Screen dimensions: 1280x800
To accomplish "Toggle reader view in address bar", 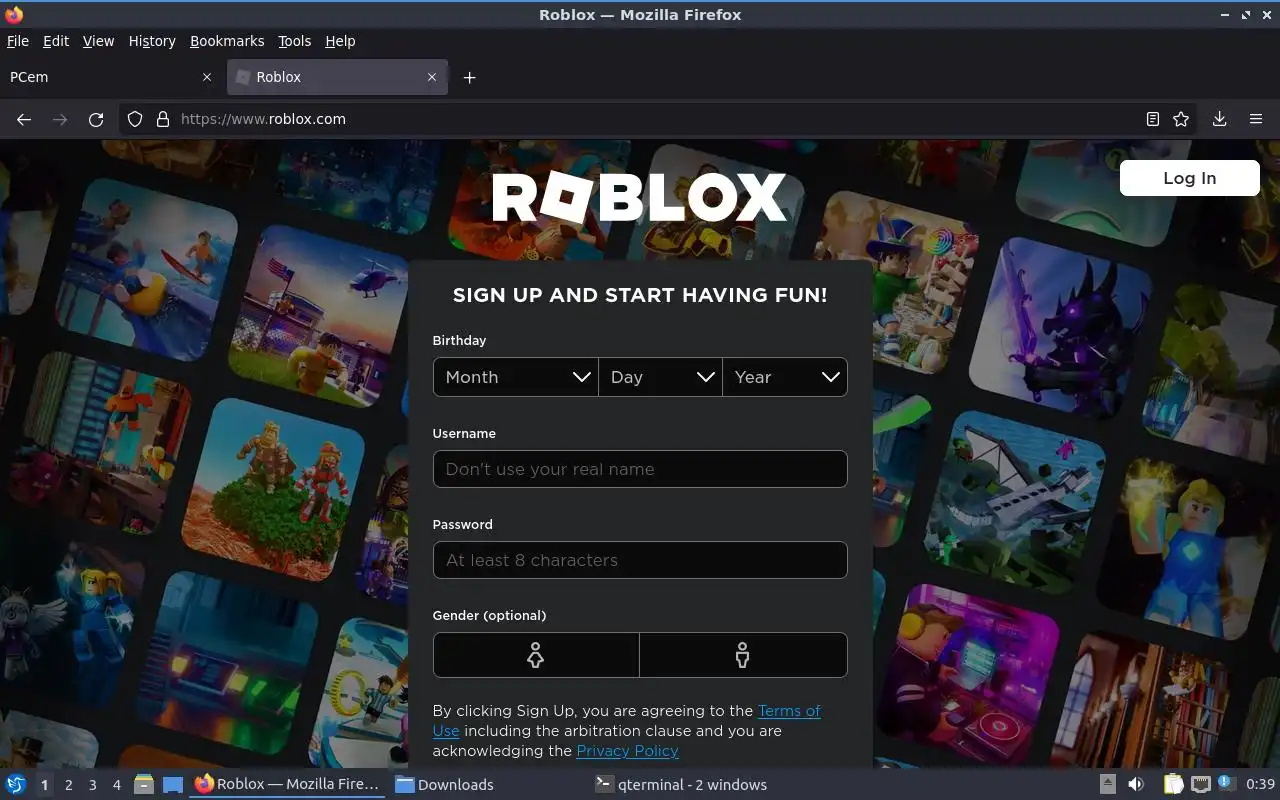I will (1153, 119).
